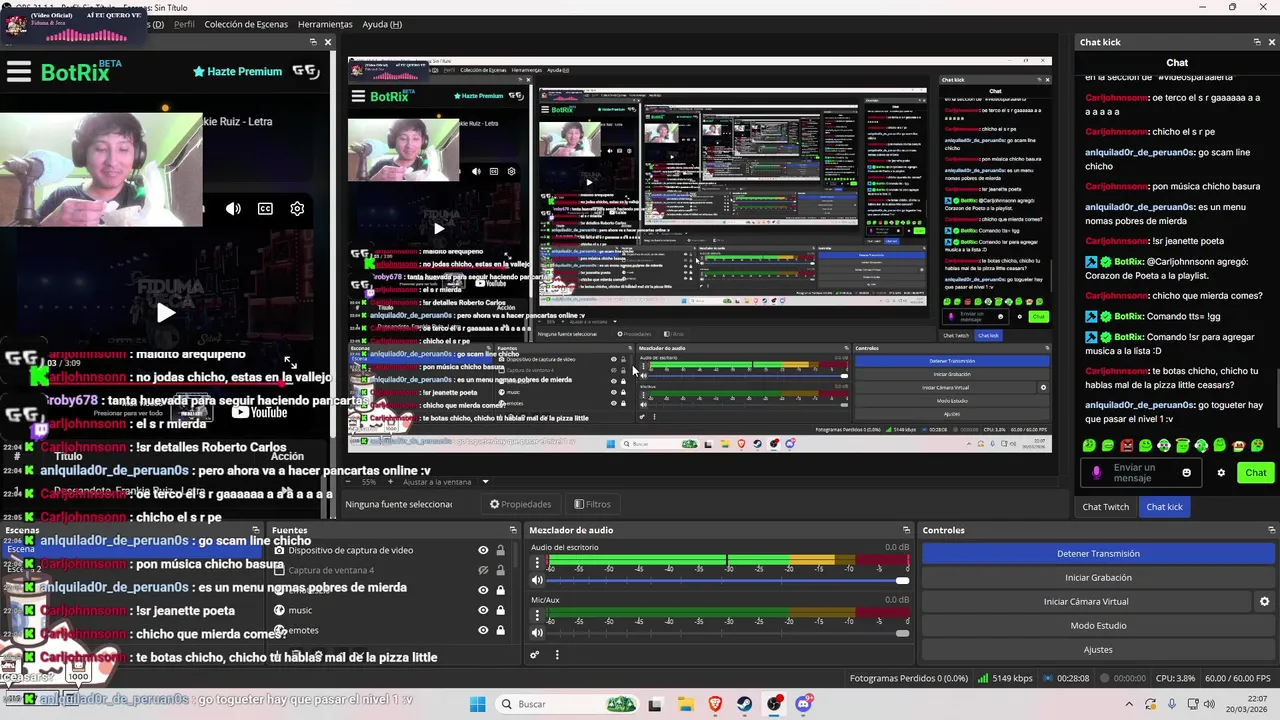This screenshot has width=1280, height=720.
Task: Open Ajustes in Controles
Action: 1098,649
